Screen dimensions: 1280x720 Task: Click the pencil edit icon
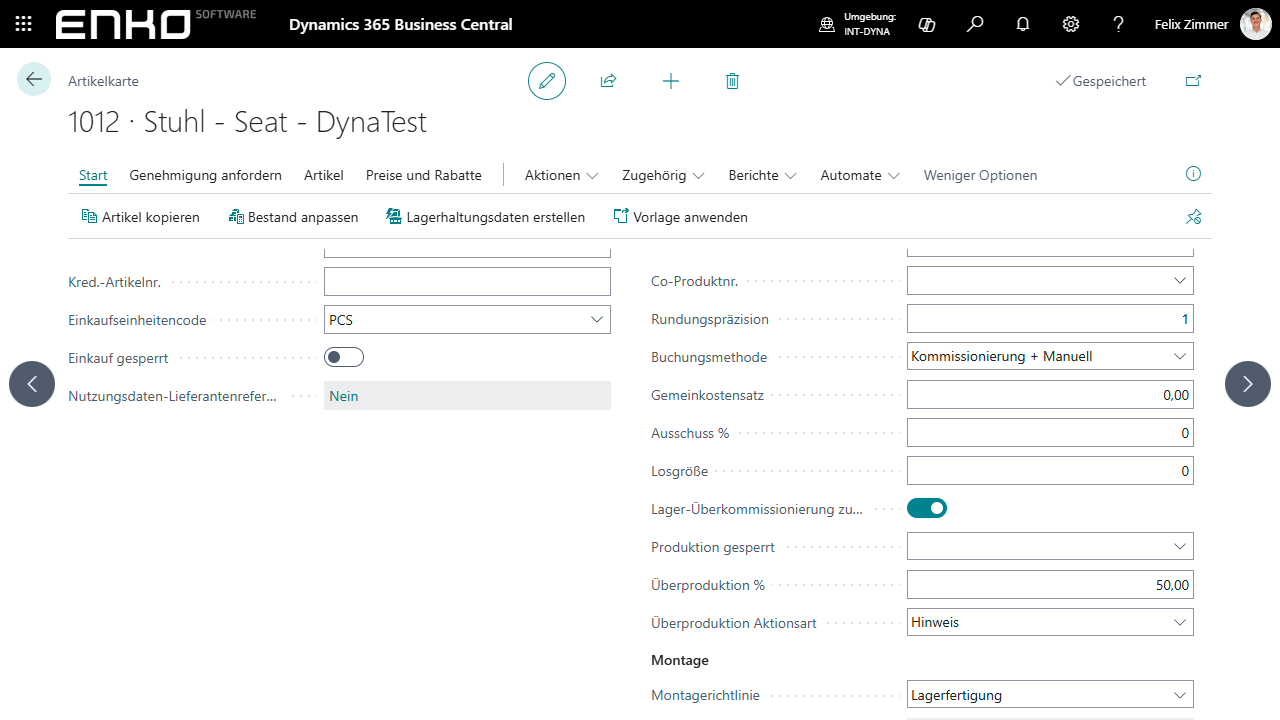click(547, 81)
